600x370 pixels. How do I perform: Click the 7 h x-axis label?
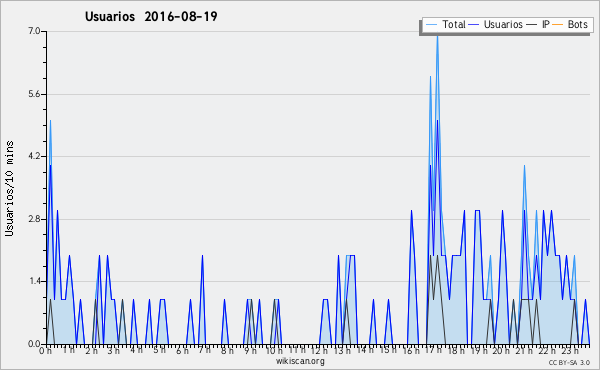[x=204, y=350]
